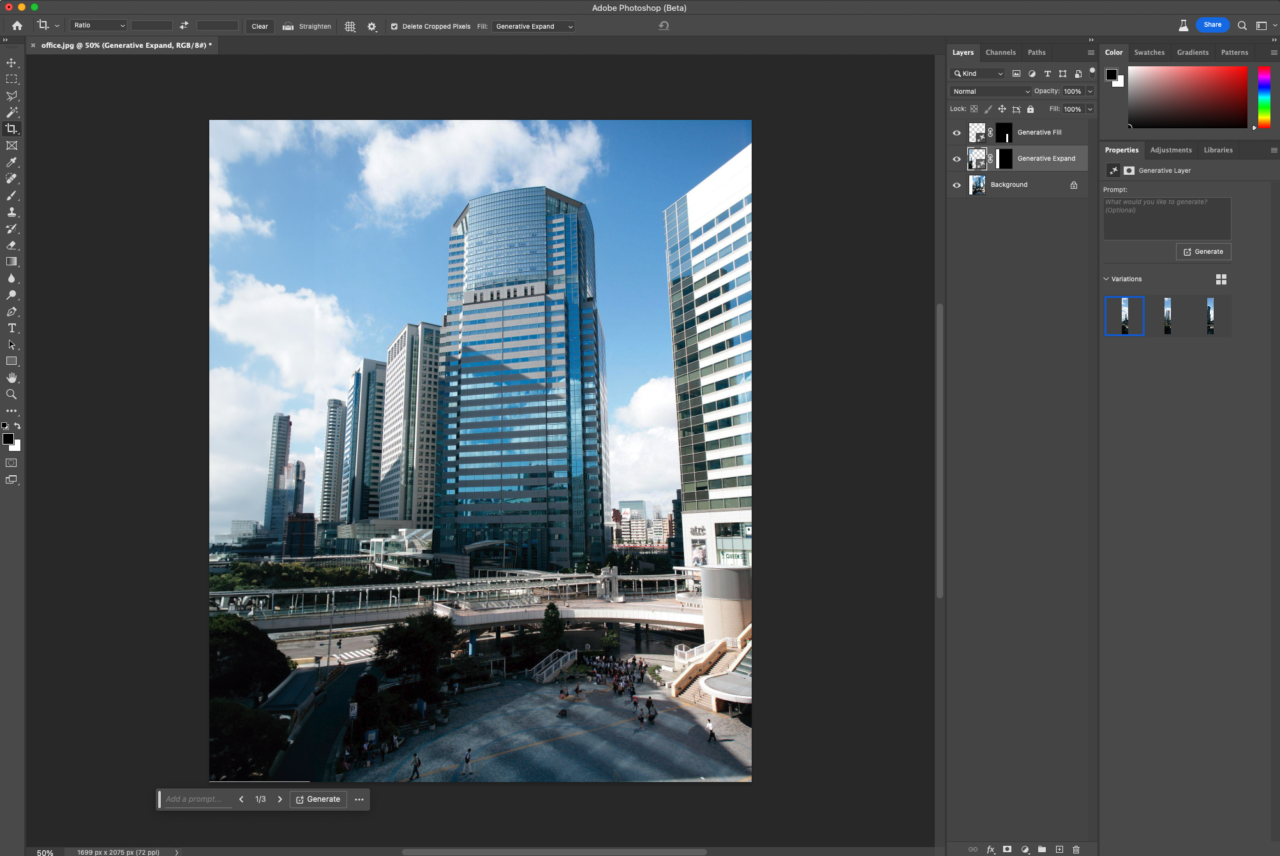The height and width of the screenshot is (856, 1280).
Task: Hide the Generative Fill layer
Action: point(957,131)
